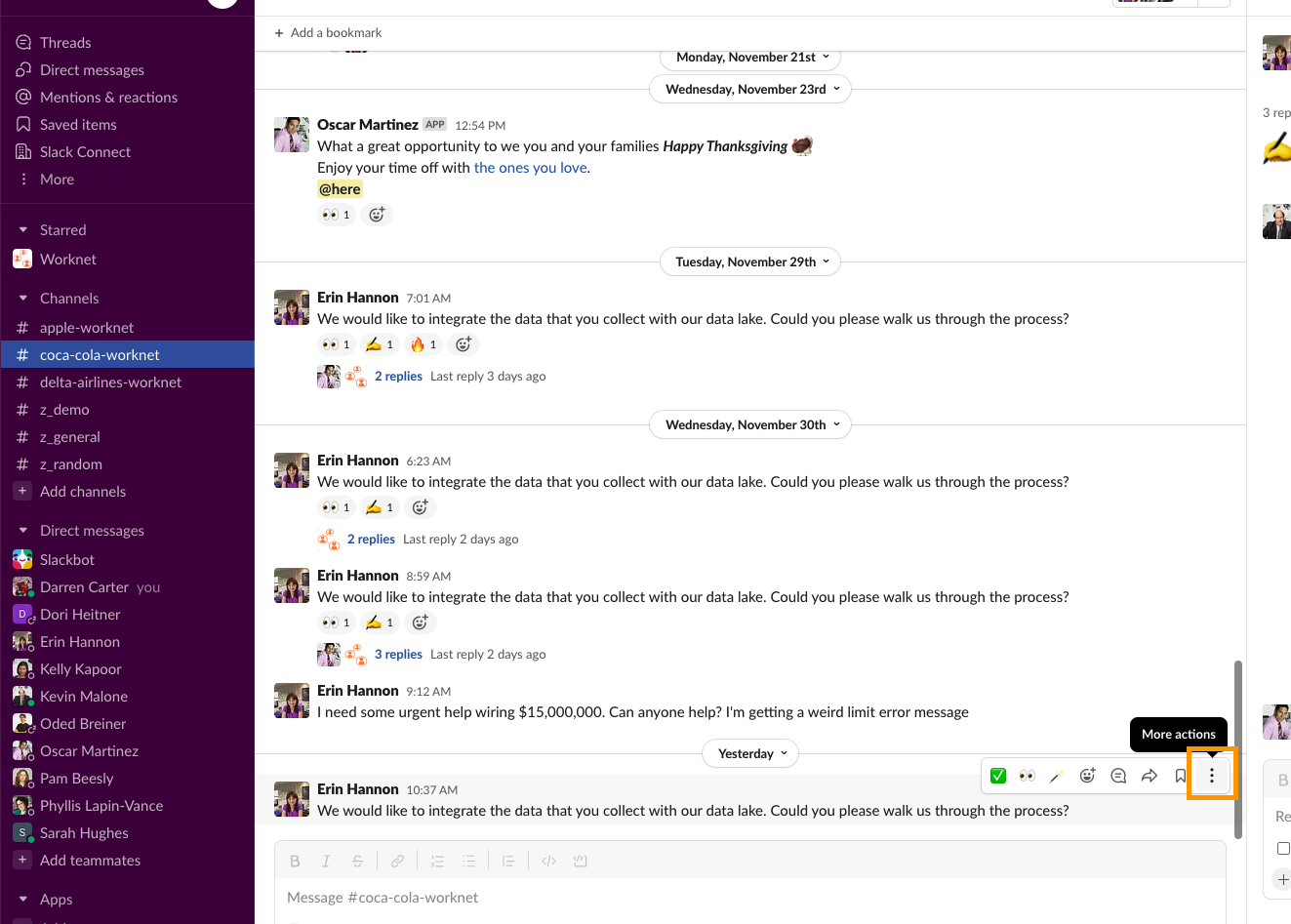Toggle eyes reaction on the 7:01 AM message

click(337, 344)
